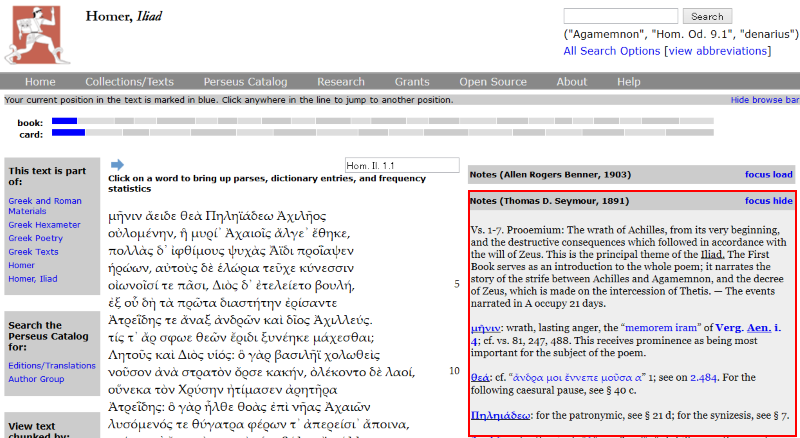Click the θεά lemma link in notes
Viewport: 800px width, 438px height.
480,378
